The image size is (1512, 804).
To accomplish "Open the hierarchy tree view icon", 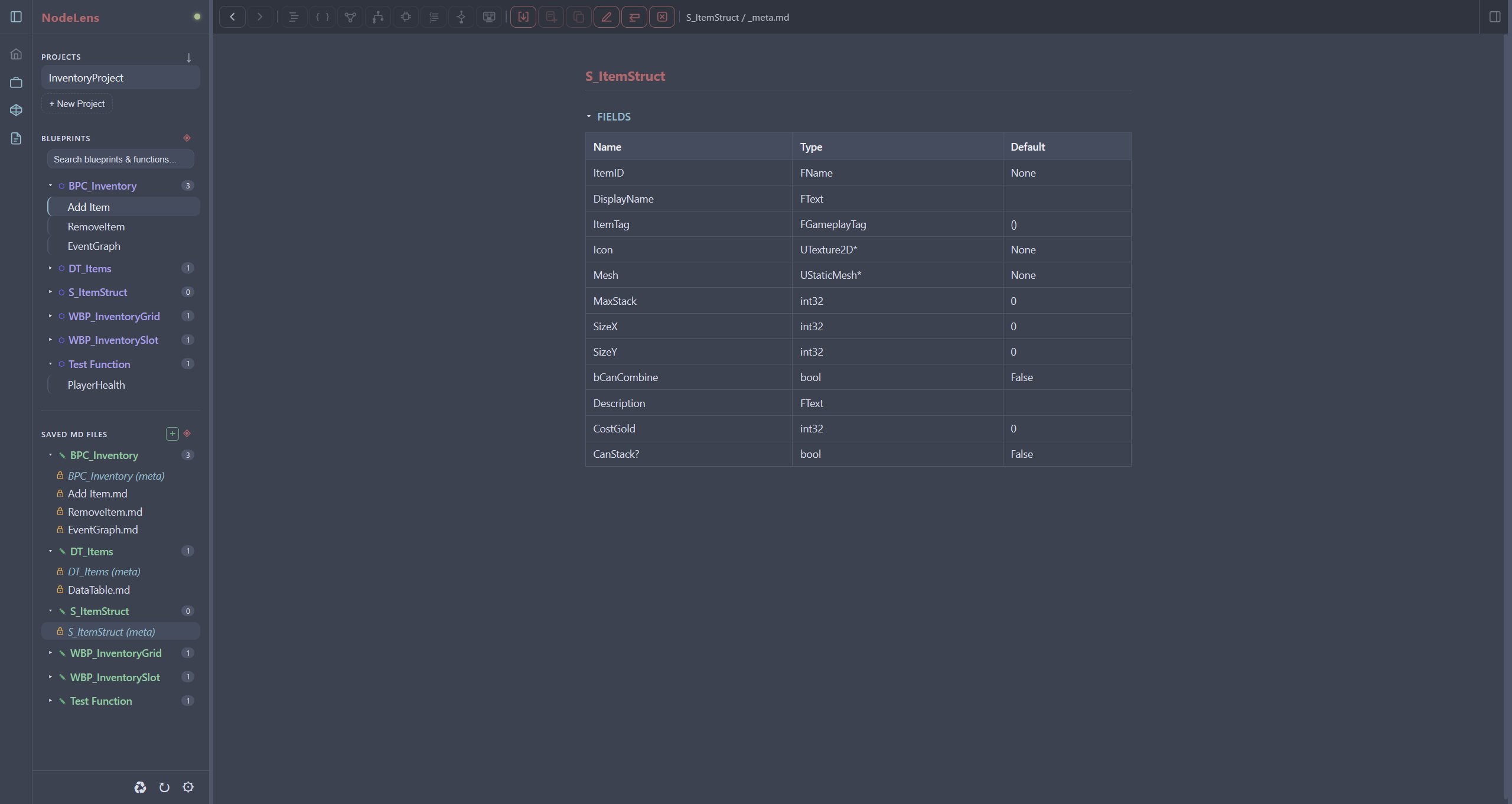I will coord(378,17).
